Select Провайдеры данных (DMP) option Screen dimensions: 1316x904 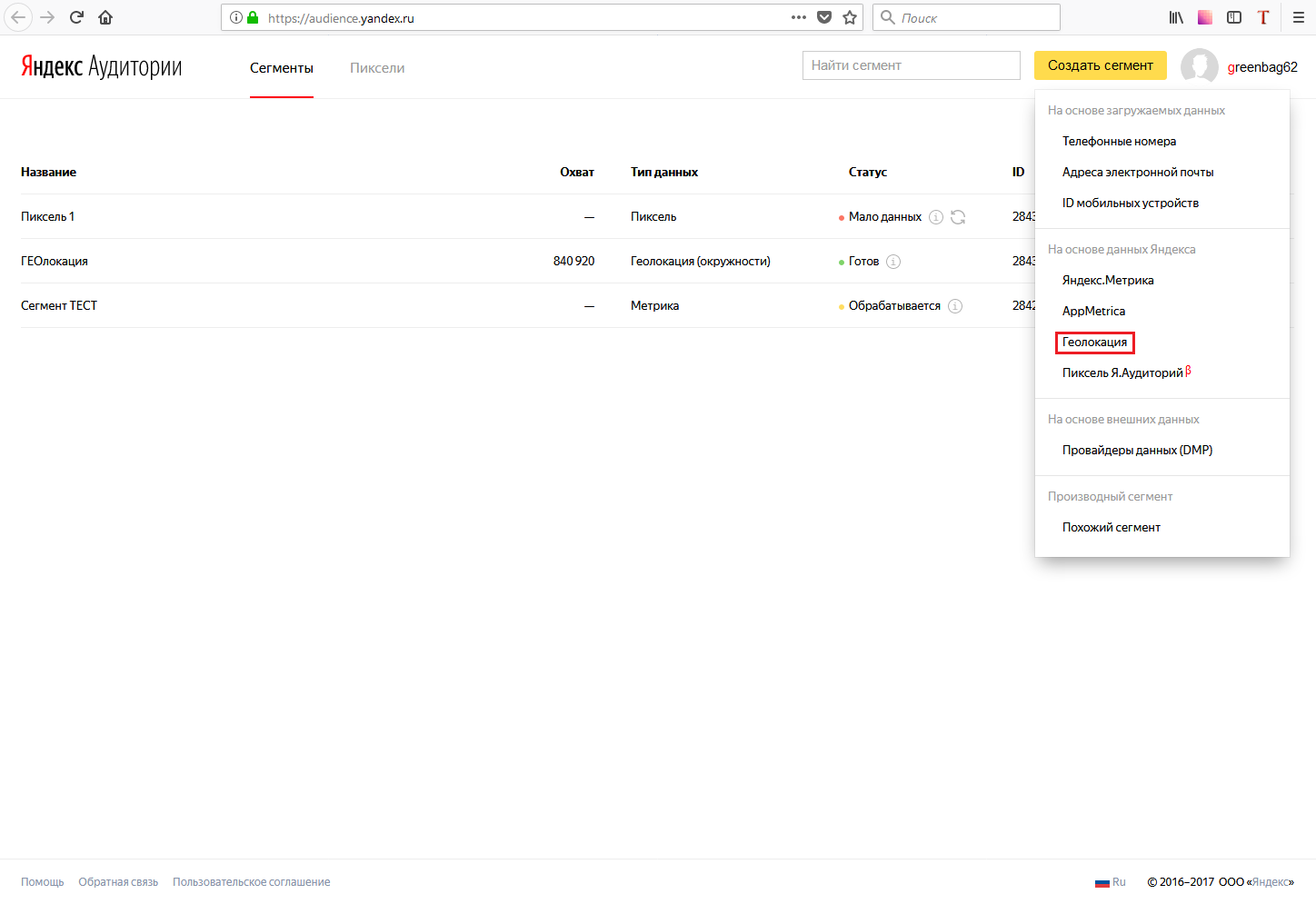1137,450
